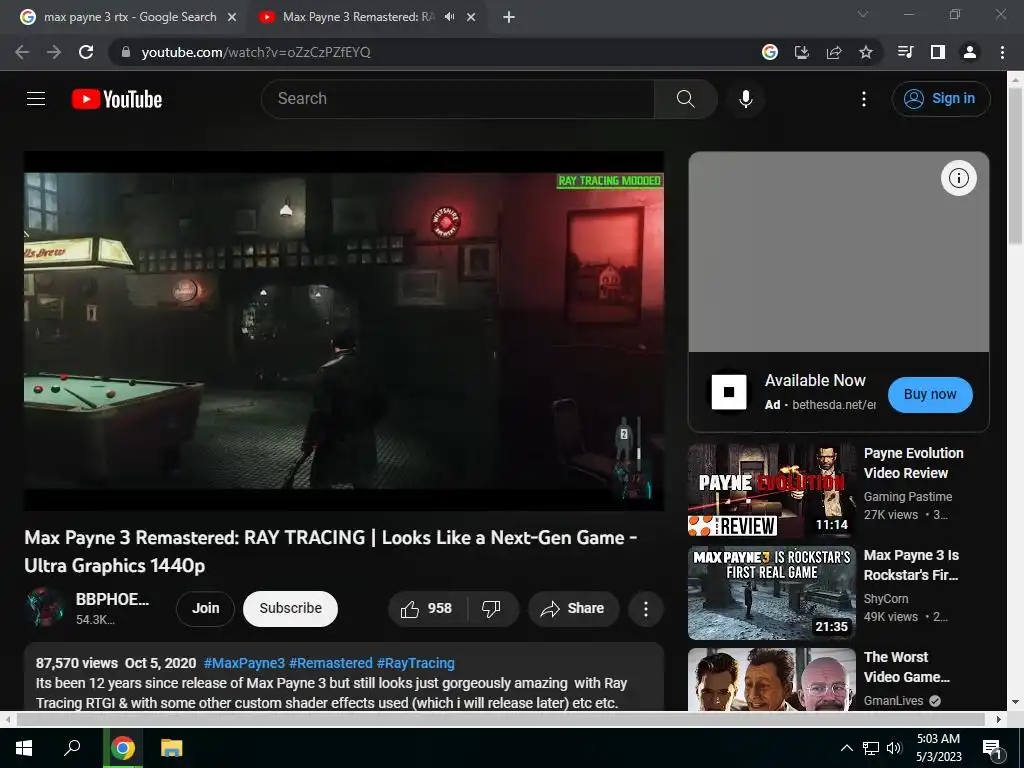Viewport: 1024px width, 768px height.
Task: Like the video with thumbs up
Action: [x=427, y=609]
